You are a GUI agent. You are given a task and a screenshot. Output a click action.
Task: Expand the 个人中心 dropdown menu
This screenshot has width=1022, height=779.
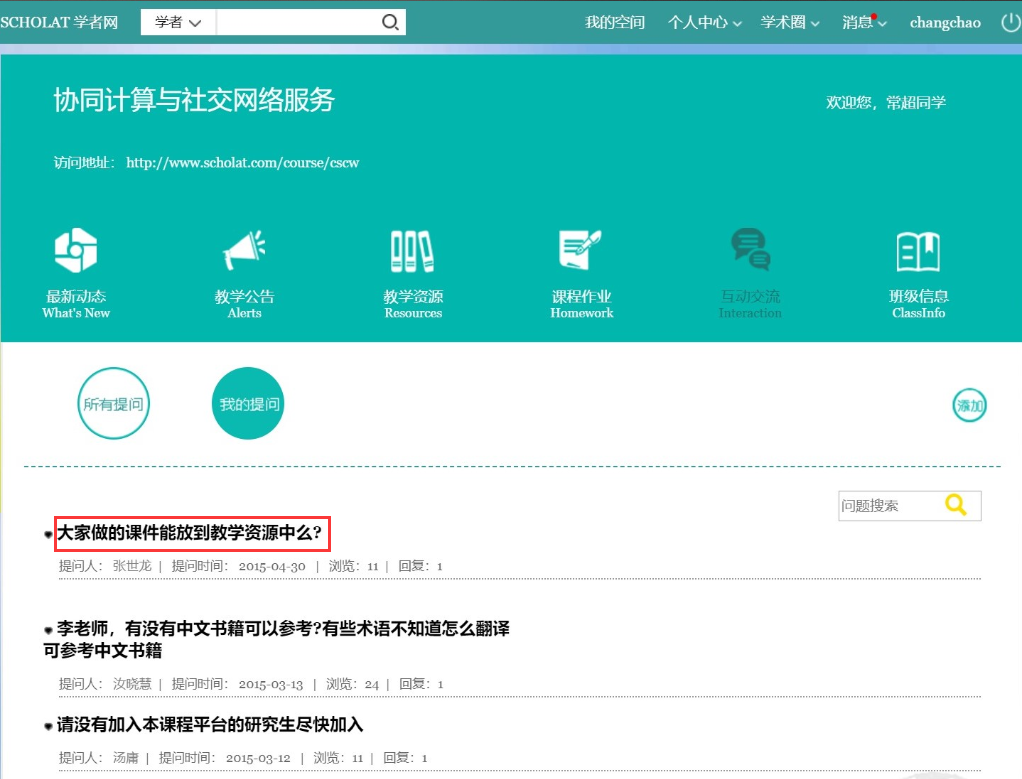705,22
